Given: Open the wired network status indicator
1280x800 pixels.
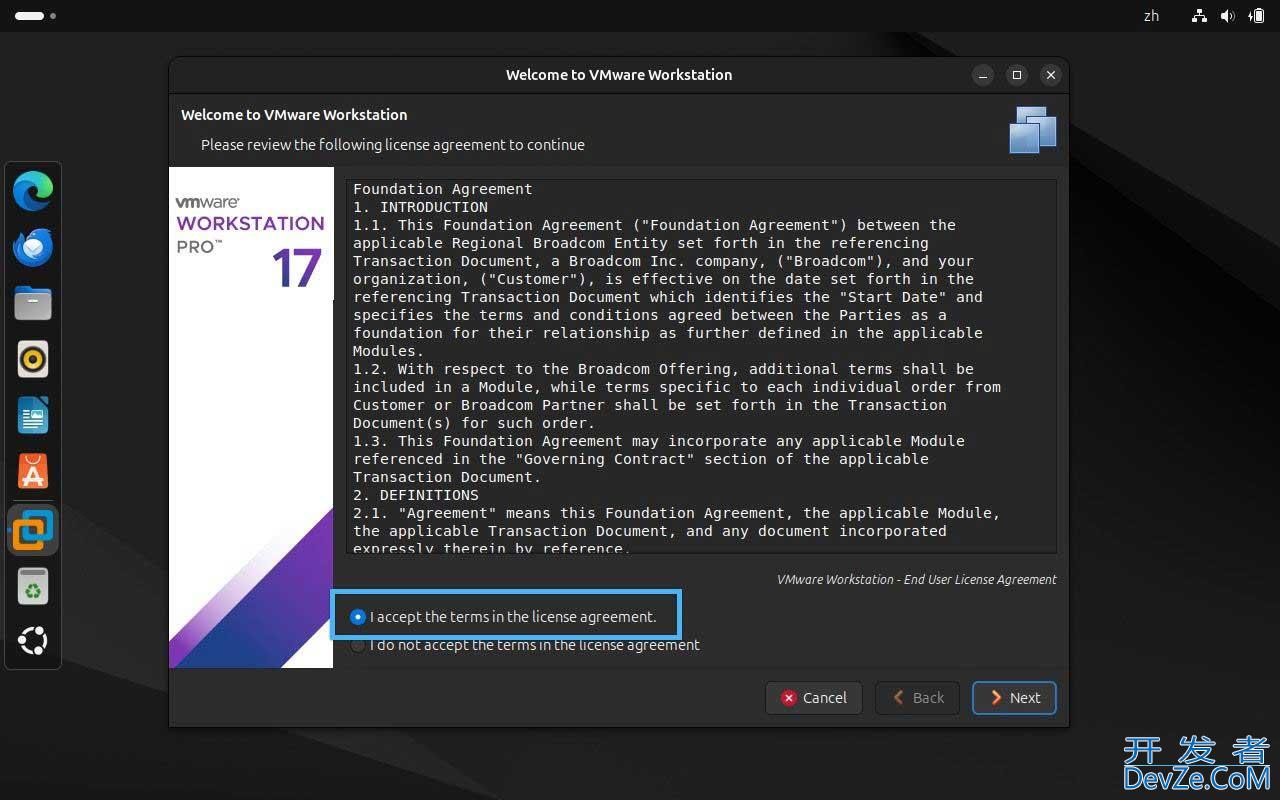Looking at the screenshot, I should click(1200, 16).
